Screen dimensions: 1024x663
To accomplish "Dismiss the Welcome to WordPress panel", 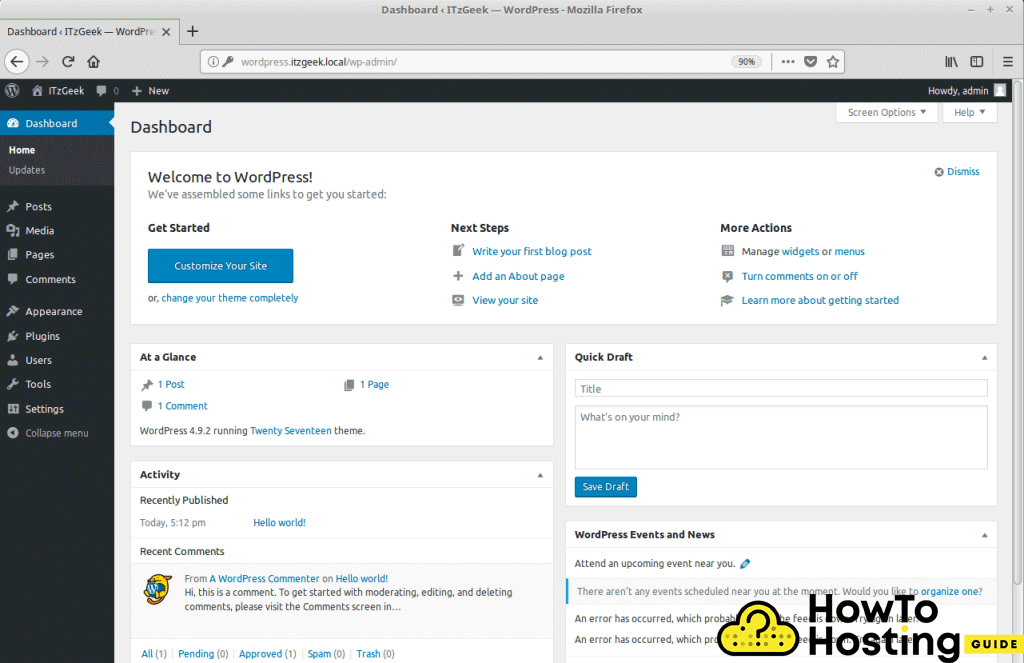I will (956, 171).
